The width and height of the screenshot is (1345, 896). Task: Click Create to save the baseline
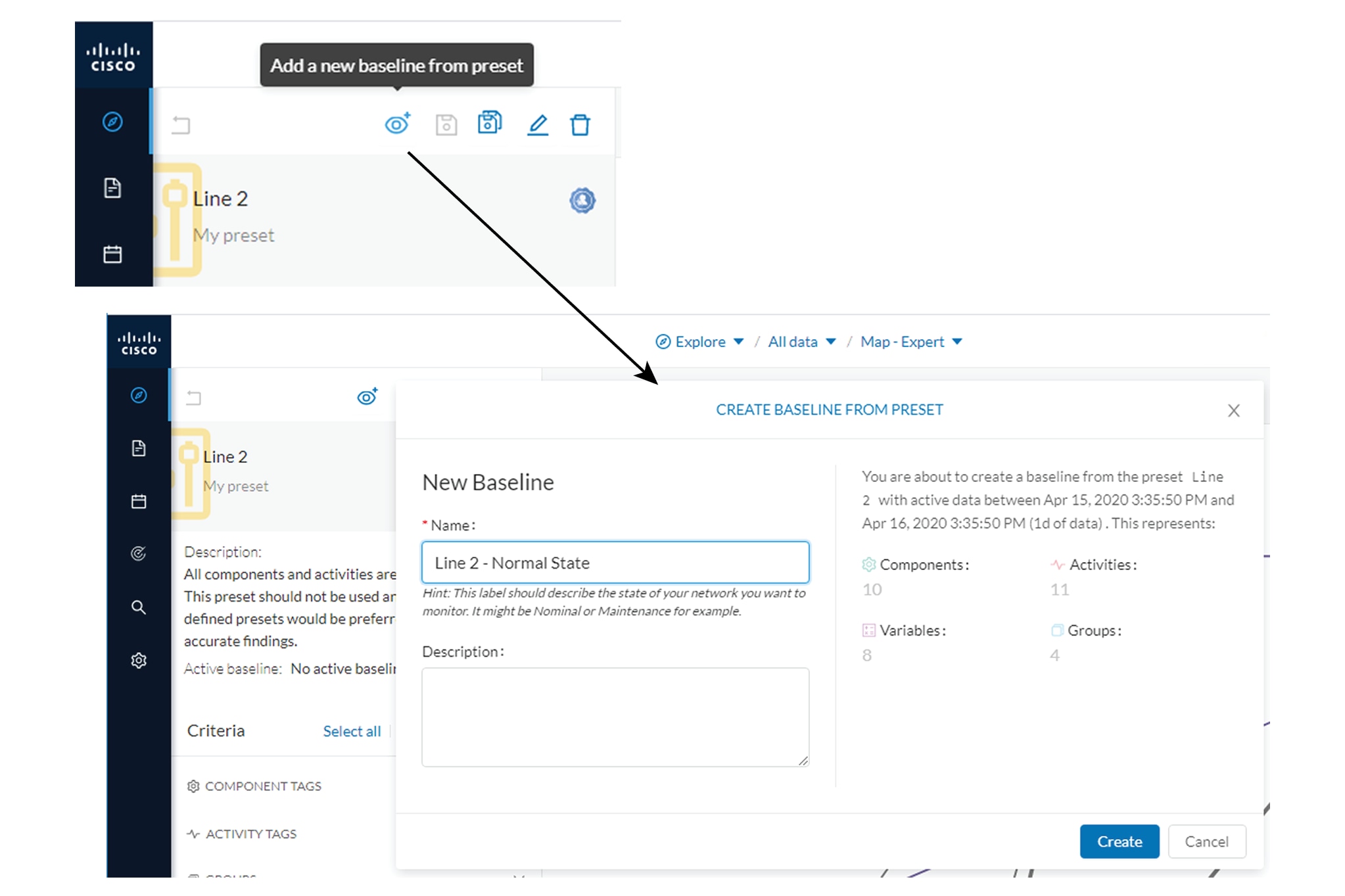pos(1119,841)
